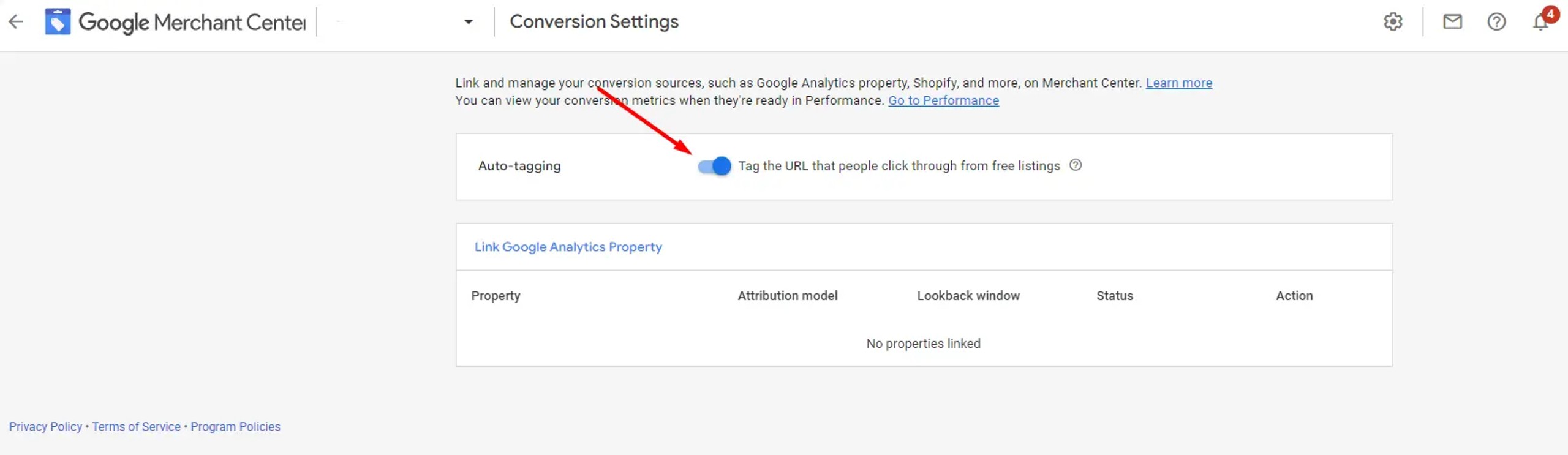Expand the account selector dropdown arrow

click(469, 22)
